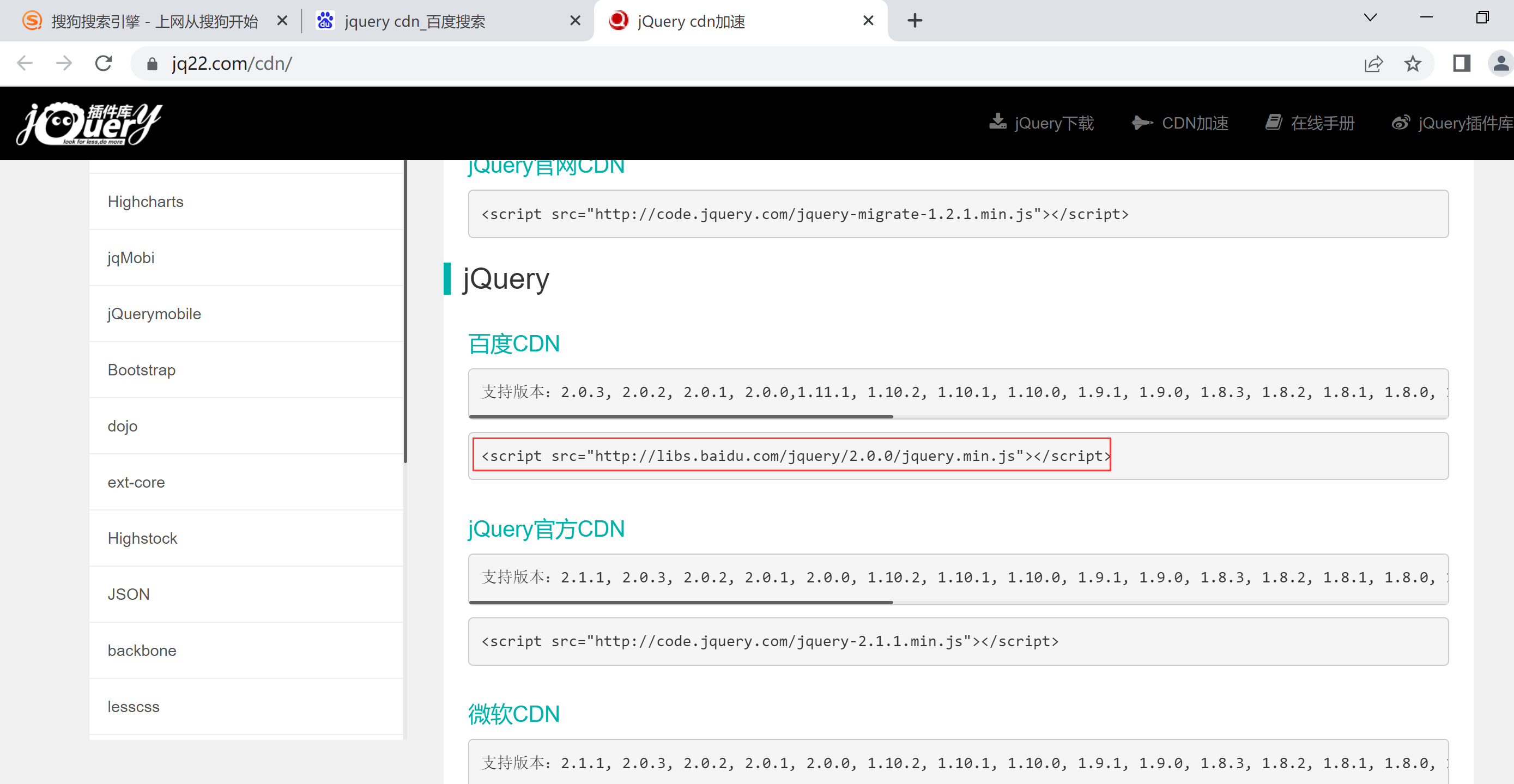Open a new tab with plus
The width and height of the screenshot is (1514, 784).
click(x=915, y=21)
